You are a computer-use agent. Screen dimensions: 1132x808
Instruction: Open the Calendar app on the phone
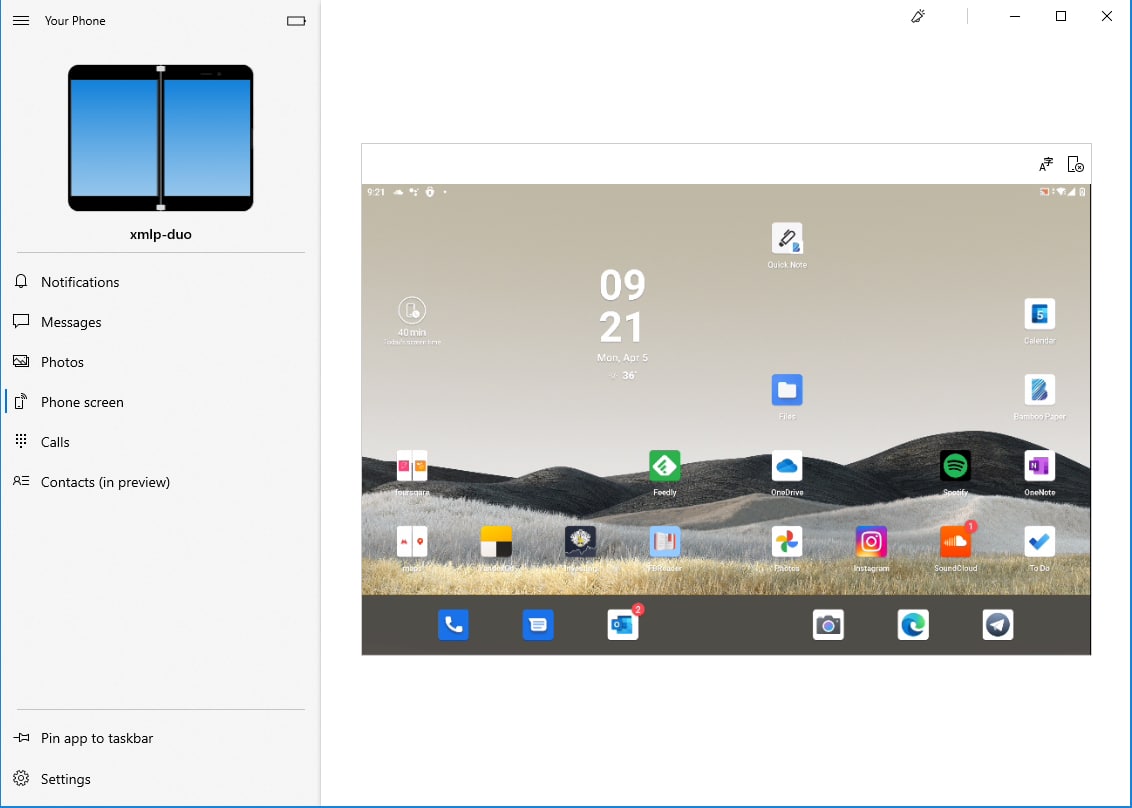point(1040,321)
